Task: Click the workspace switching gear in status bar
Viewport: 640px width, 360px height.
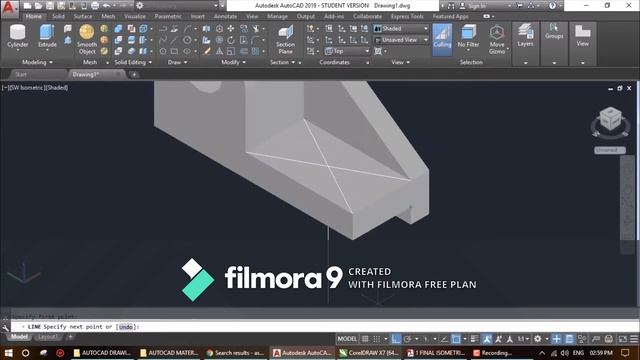Action: click(538, 339)
